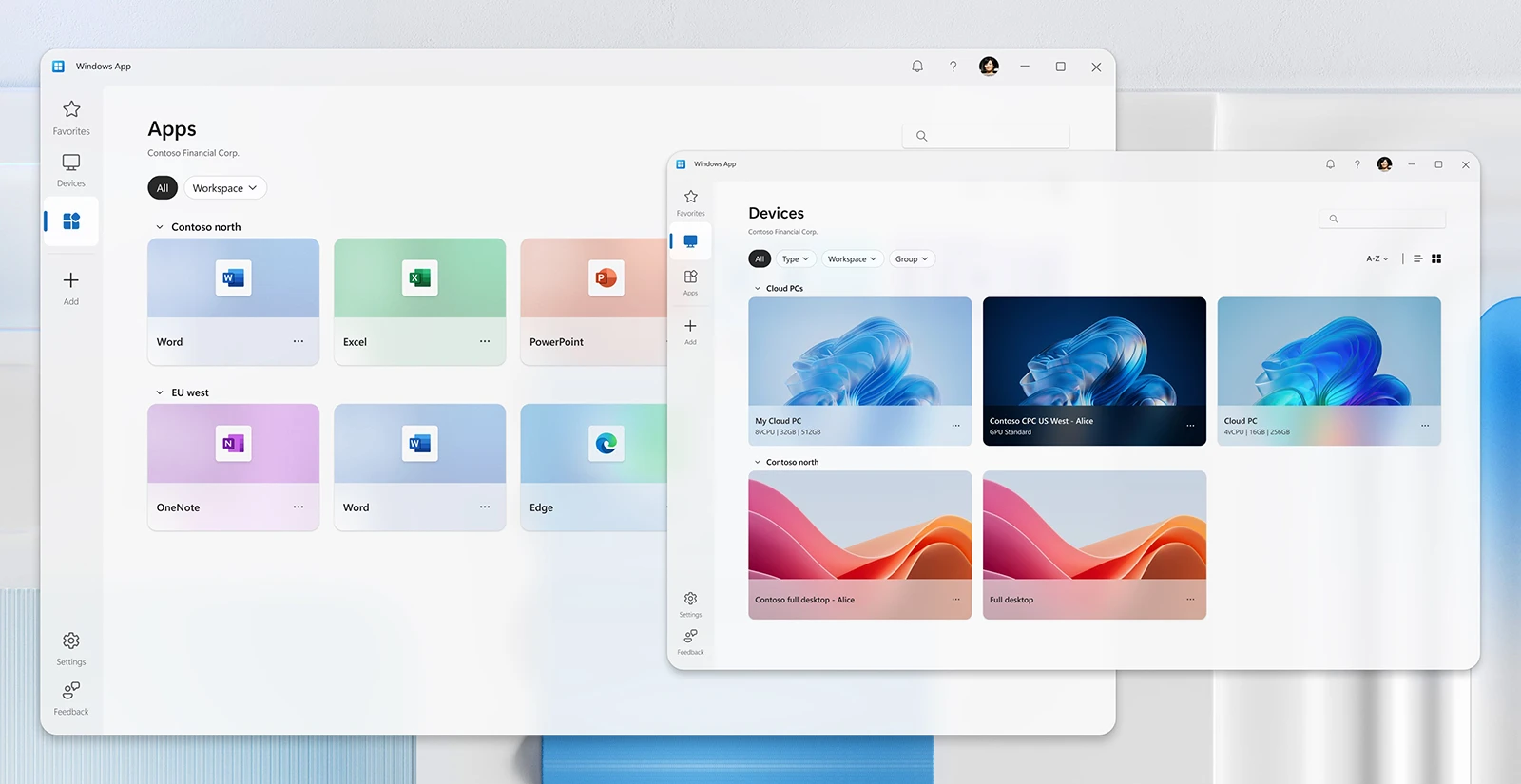This screenshot has width=1521, height=784.
Task: Switch Devices window to list view
Action: [1418, 258]
